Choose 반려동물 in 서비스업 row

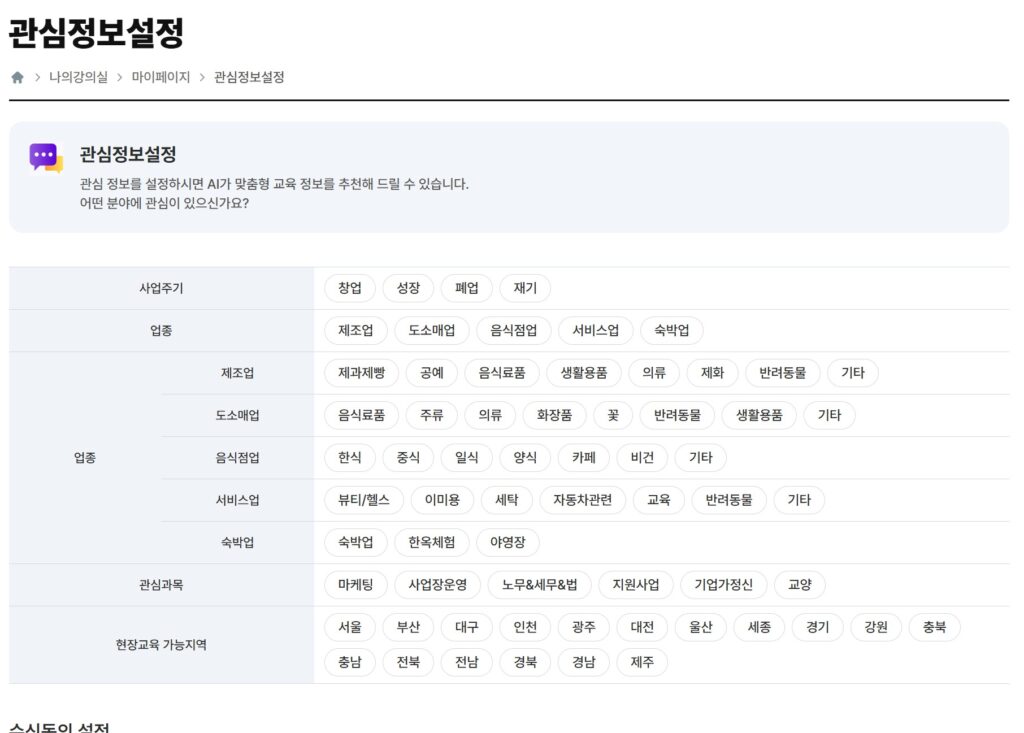pos(729,500)
